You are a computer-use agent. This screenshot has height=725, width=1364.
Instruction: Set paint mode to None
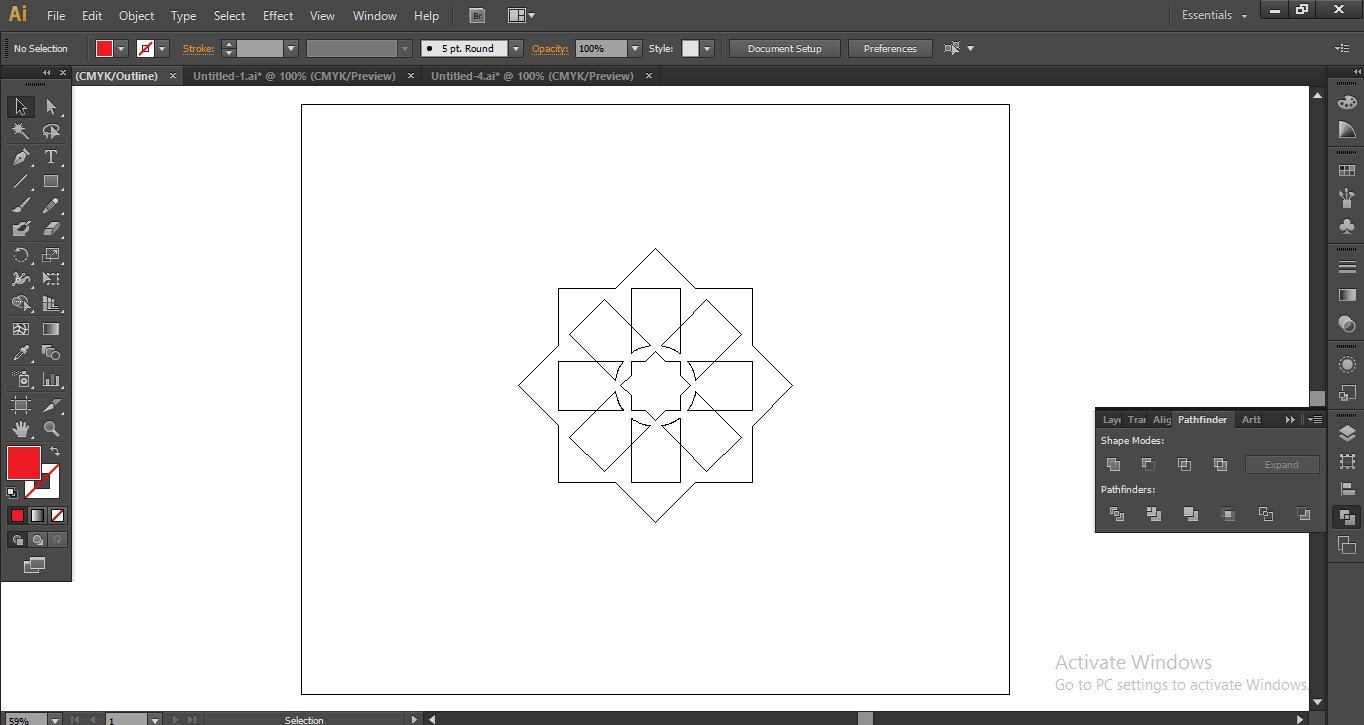58,516
